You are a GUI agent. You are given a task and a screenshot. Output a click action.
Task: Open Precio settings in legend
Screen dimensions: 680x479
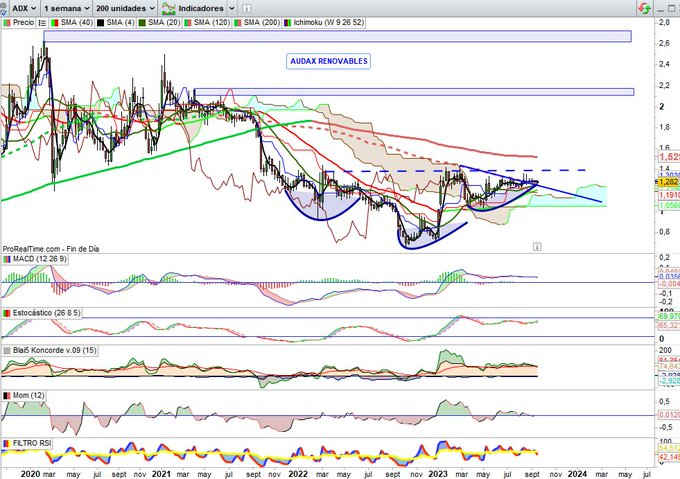pyautogui.click(x=19, y=23)
